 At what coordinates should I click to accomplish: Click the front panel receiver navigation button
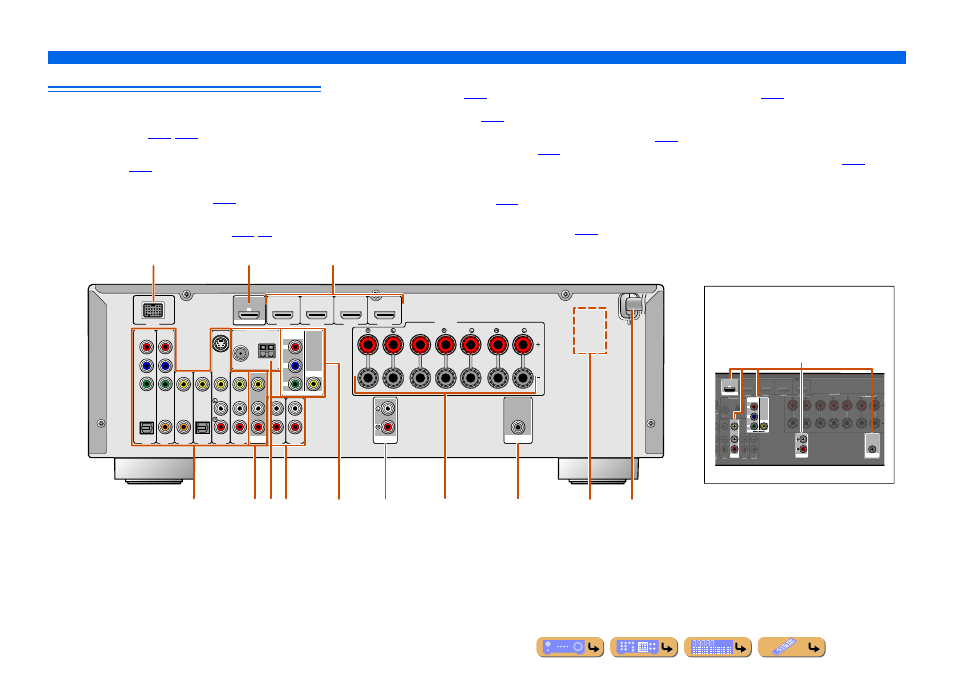coord(569,647)
